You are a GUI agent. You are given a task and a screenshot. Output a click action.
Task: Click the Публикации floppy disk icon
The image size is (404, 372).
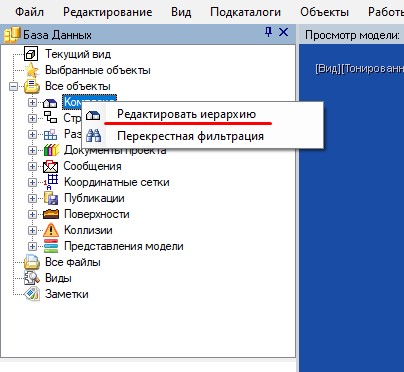pyautogui.click(x=51, y=198)
